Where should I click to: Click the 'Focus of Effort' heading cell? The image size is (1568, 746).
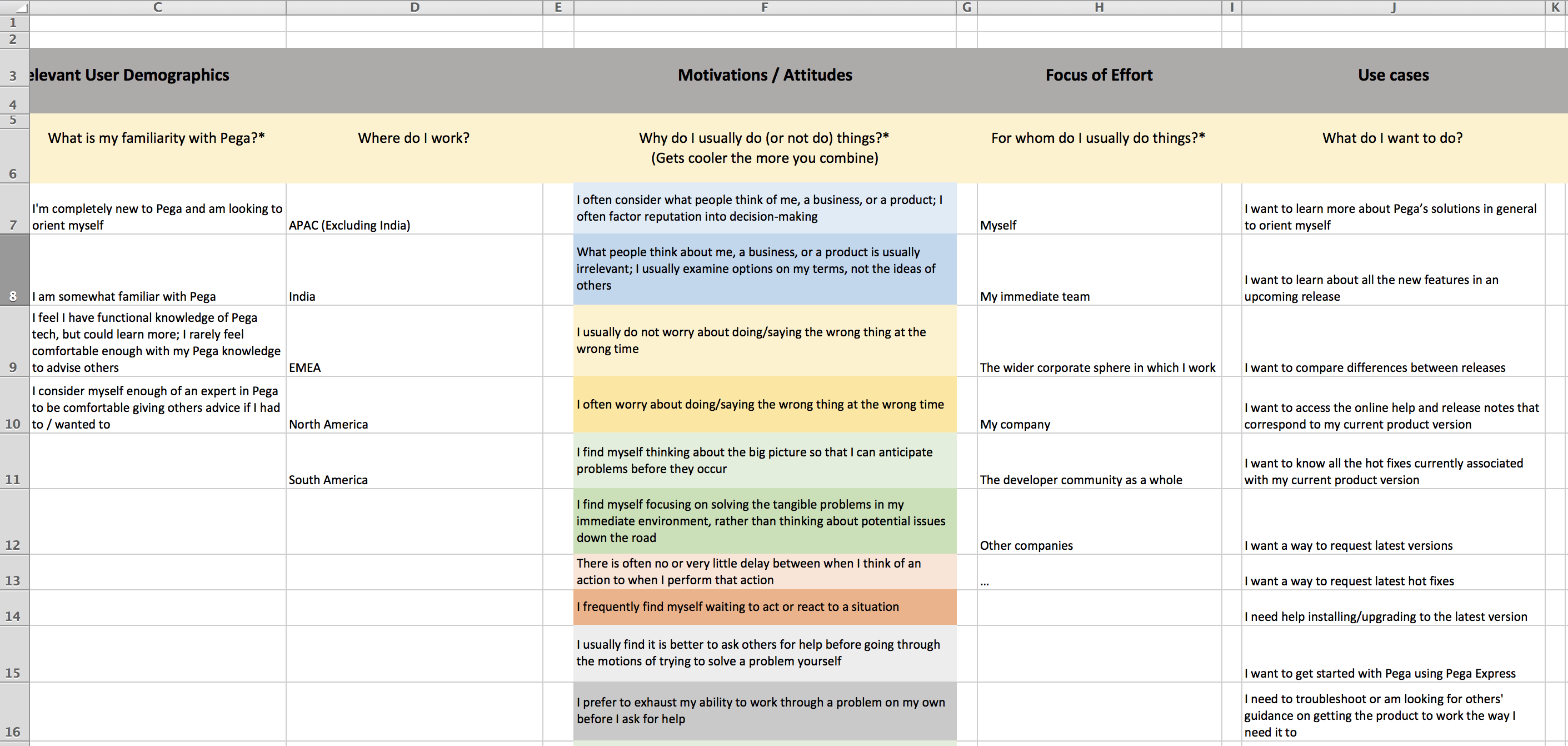[1099, 75]
